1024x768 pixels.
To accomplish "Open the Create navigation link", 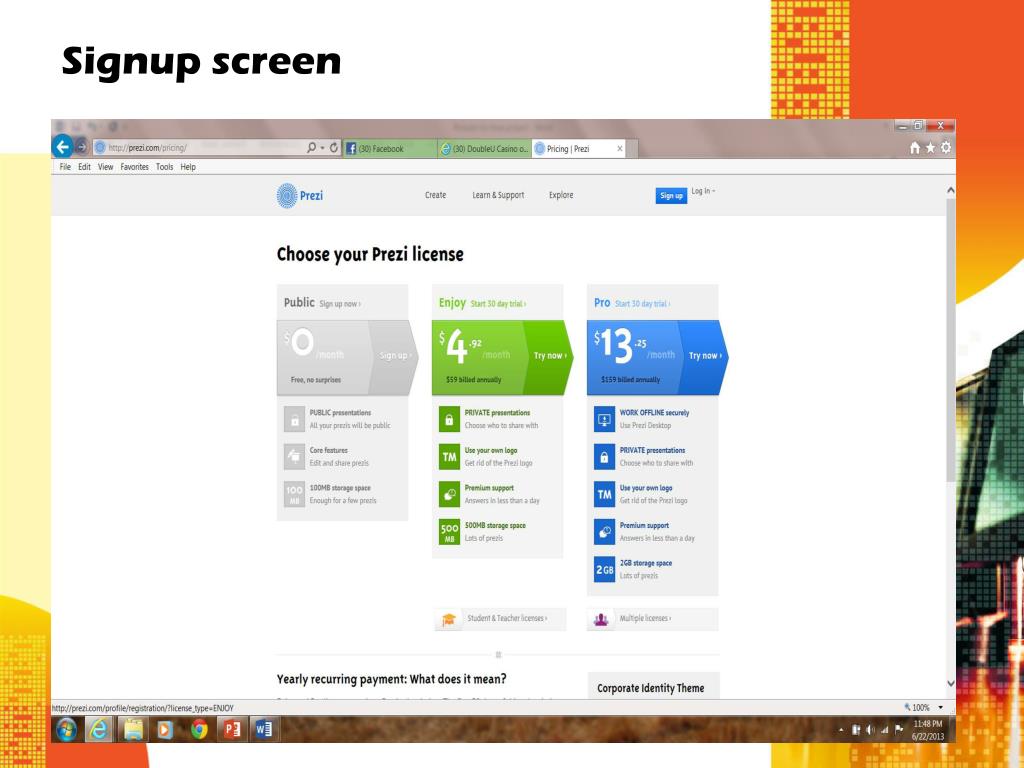I will (x=436, y=195).
